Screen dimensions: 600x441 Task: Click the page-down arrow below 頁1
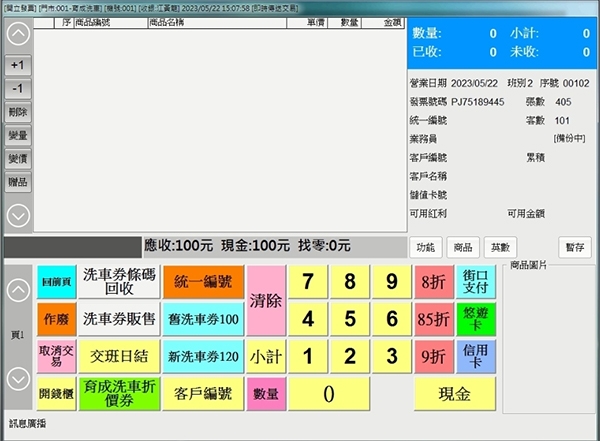pos(18,379)
